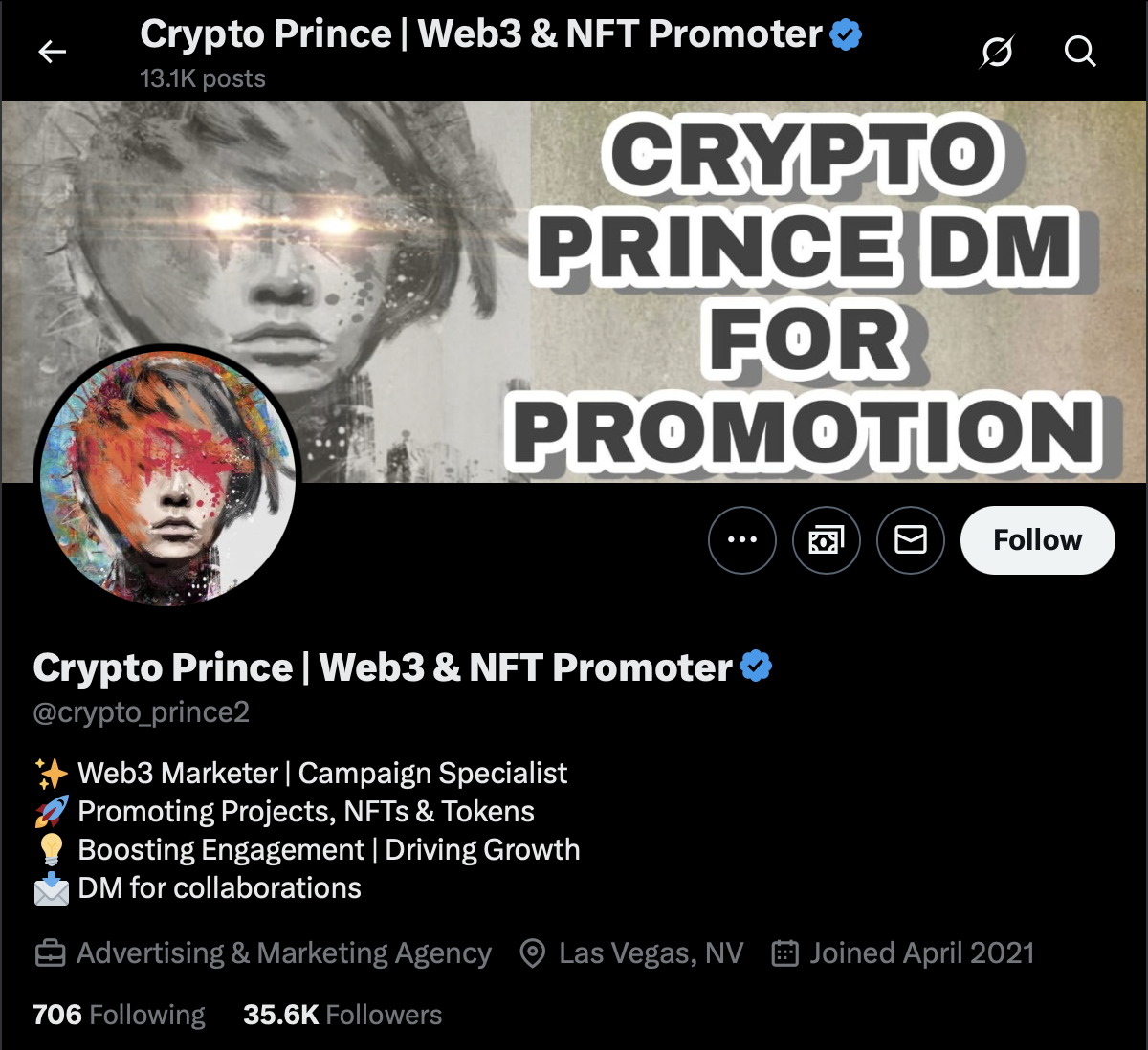Click the @crypto_prince2 handle text

[140, 711]
